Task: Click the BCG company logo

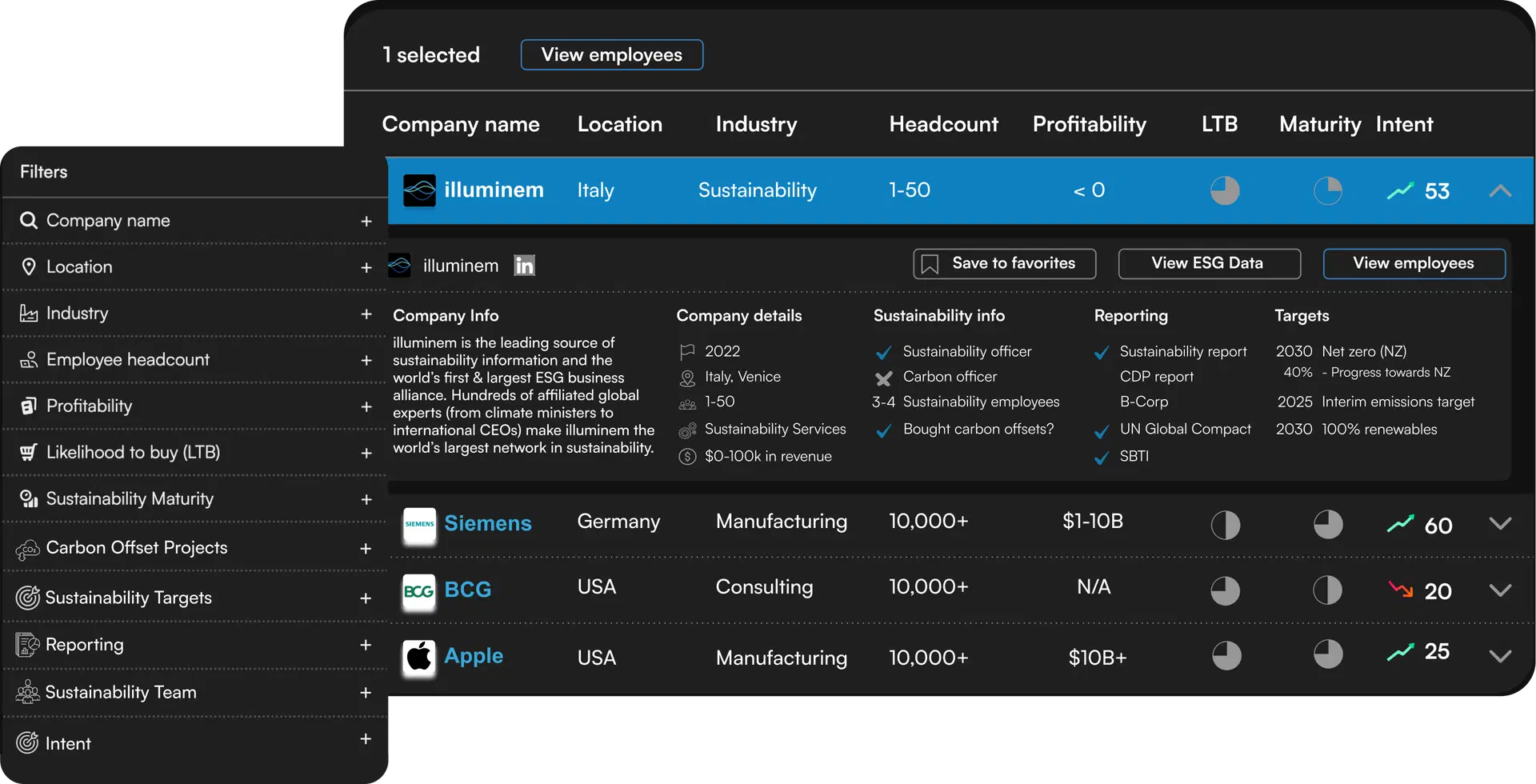Action: 419,592
